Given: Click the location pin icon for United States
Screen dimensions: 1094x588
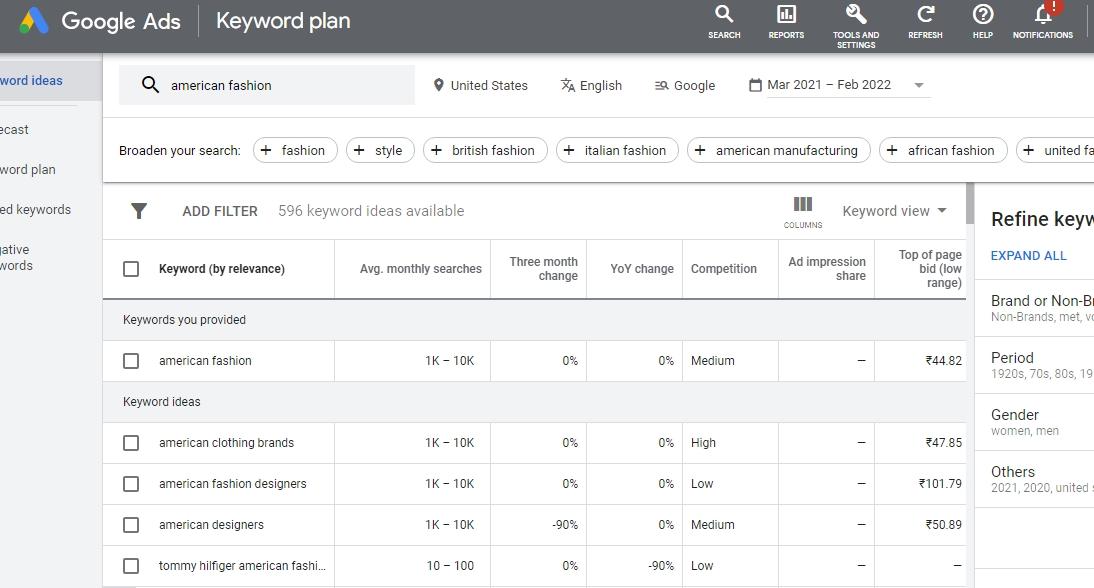Looking at the screenshot, I should [438, 85].
